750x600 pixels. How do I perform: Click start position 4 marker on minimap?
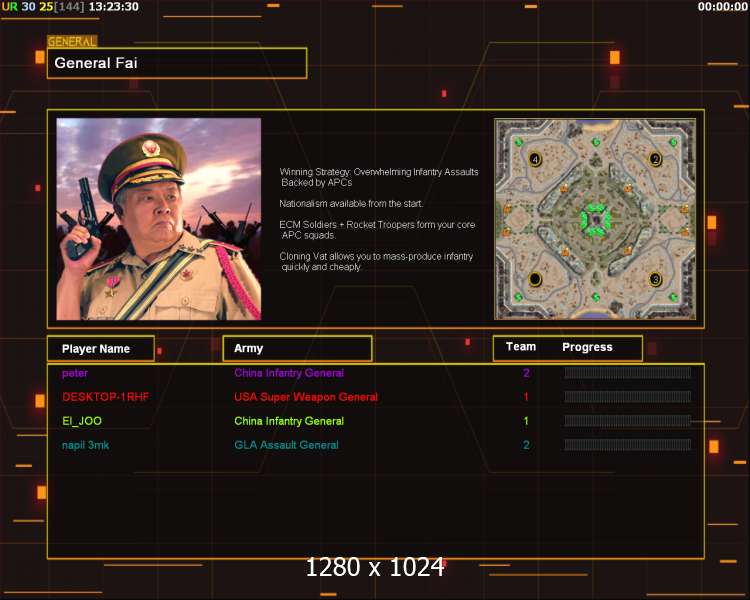(x=535, y=159)
